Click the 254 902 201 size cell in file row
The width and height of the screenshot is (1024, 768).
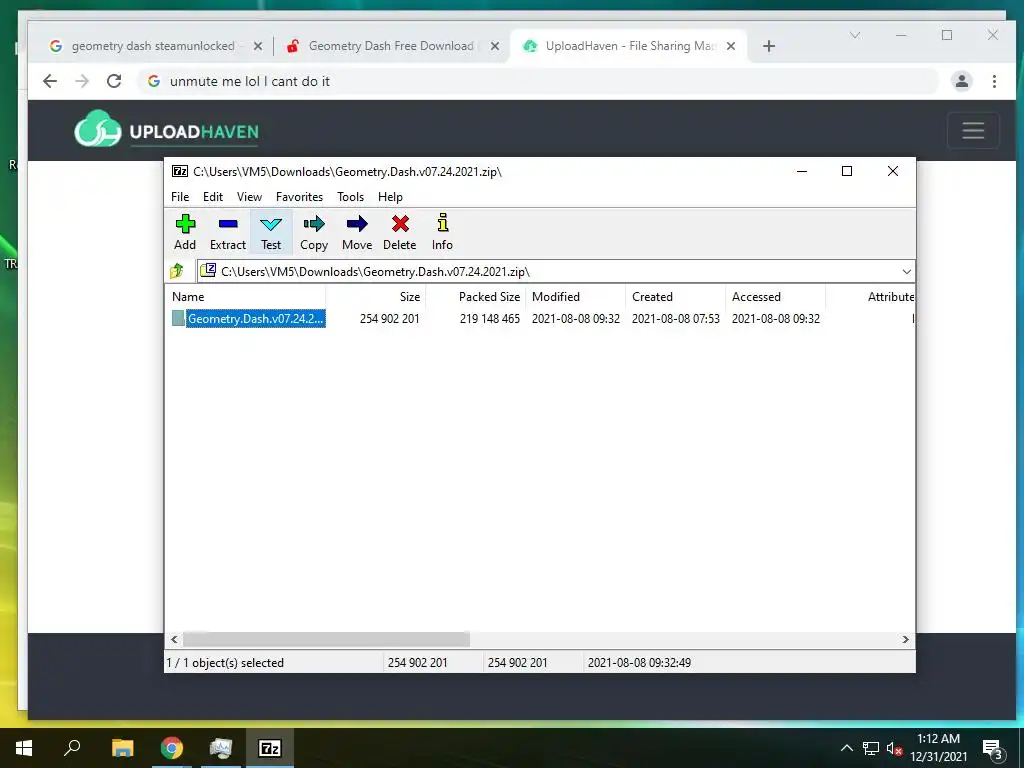(389, 319)
